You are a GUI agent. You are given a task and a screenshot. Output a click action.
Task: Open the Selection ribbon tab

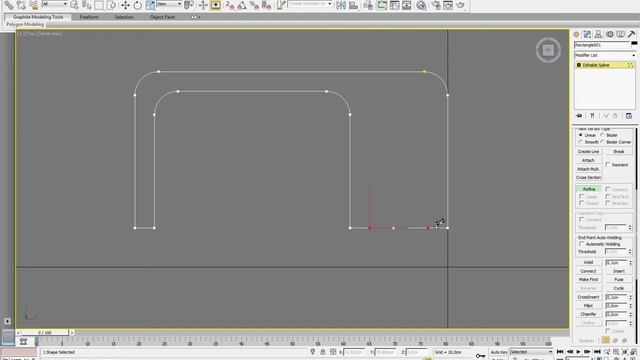tap(124, 17)
